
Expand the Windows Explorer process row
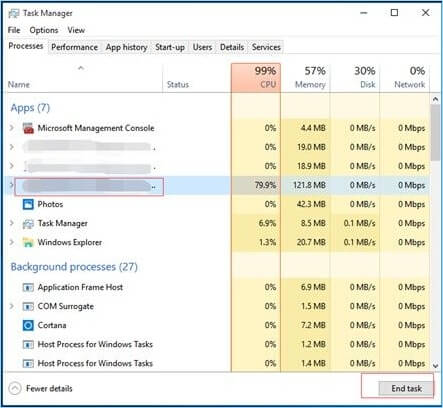coord(12,242)
